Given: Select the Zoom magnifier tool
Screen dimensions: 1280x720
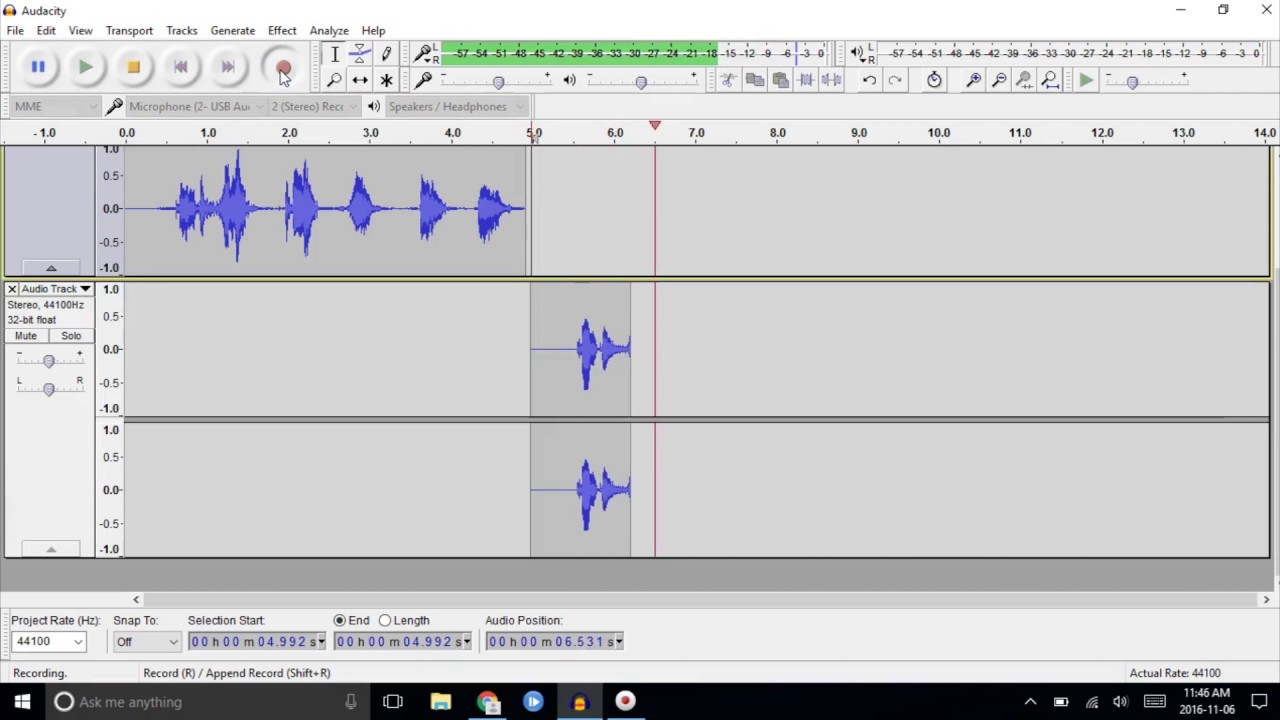Looking at the screenshot, I should pos(334,80).
